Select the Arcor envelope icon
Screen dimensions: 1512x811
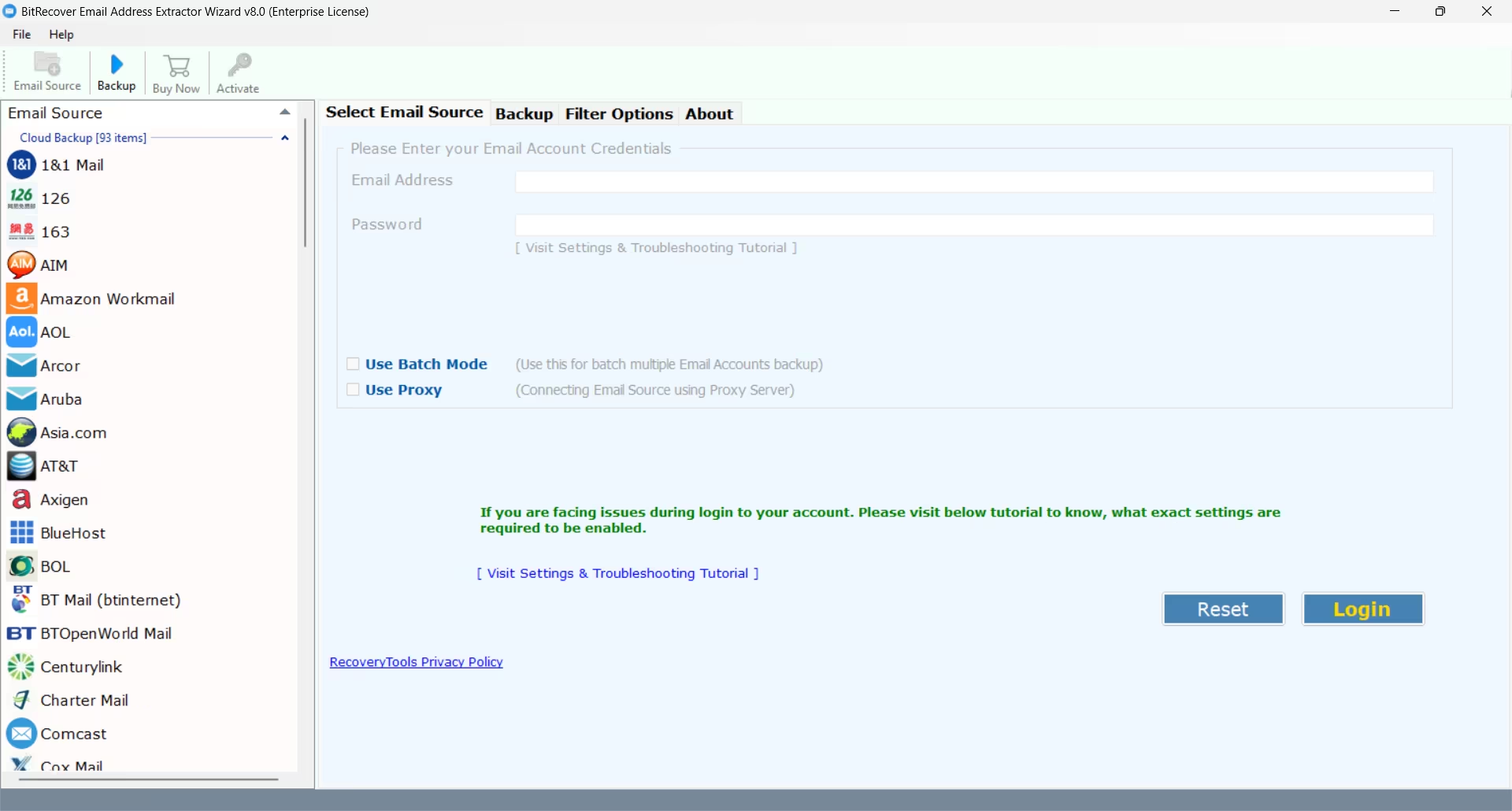[21, 365]
